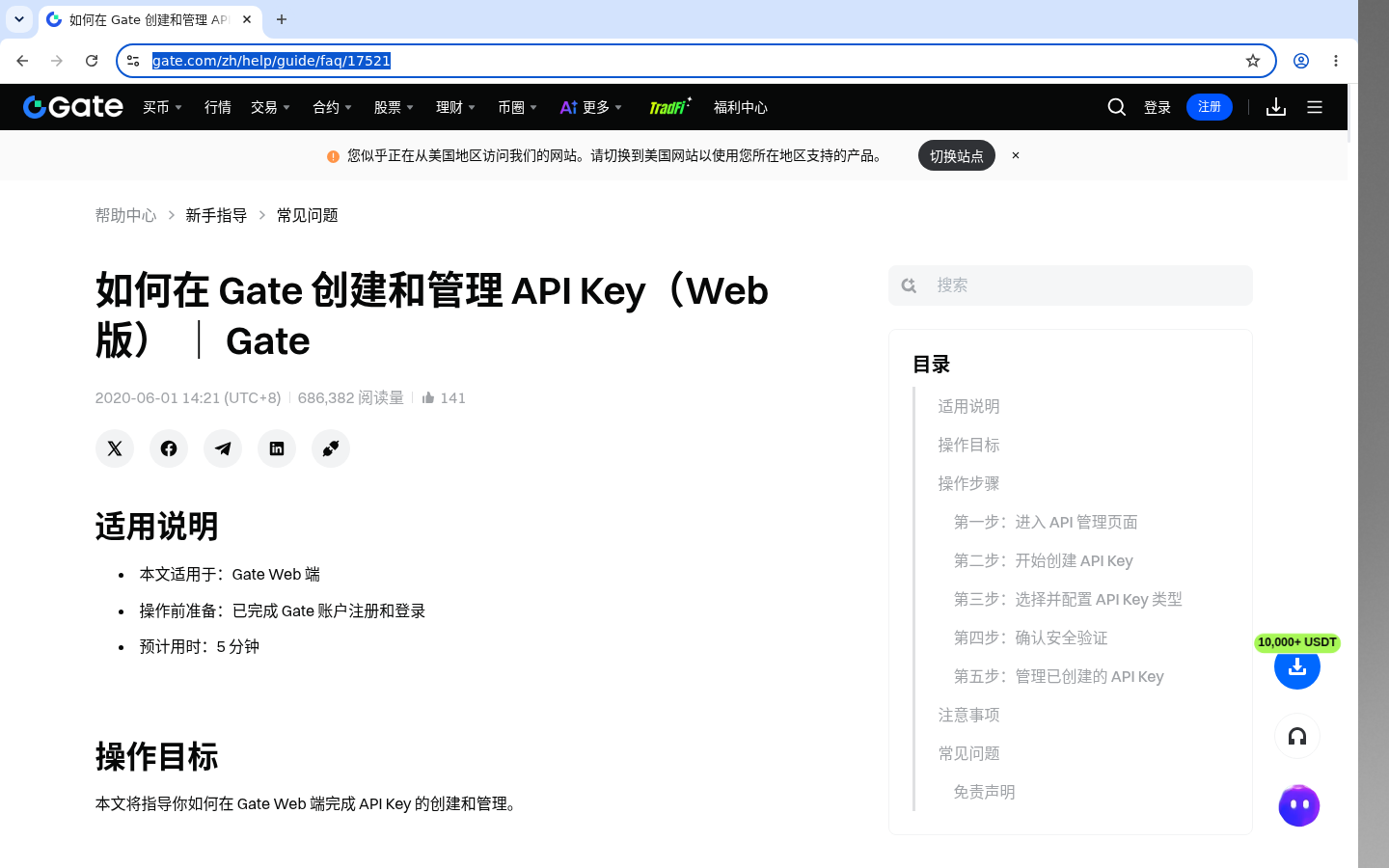Open the tab search dropdown arrow
The width and height of the screenshot is (1389, 868).
[19, 19]
